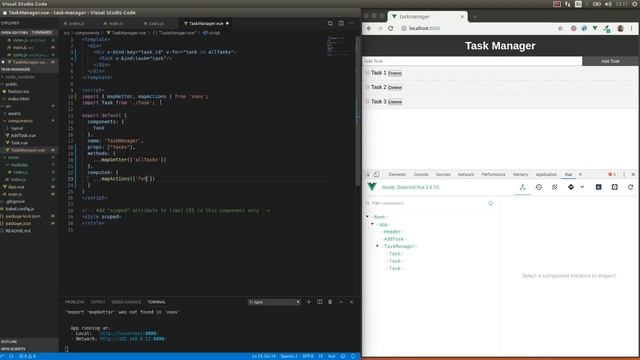Screen dimensions: 640x360
Task: Switch to the Network DevTools tab
Action: [466, 174]
